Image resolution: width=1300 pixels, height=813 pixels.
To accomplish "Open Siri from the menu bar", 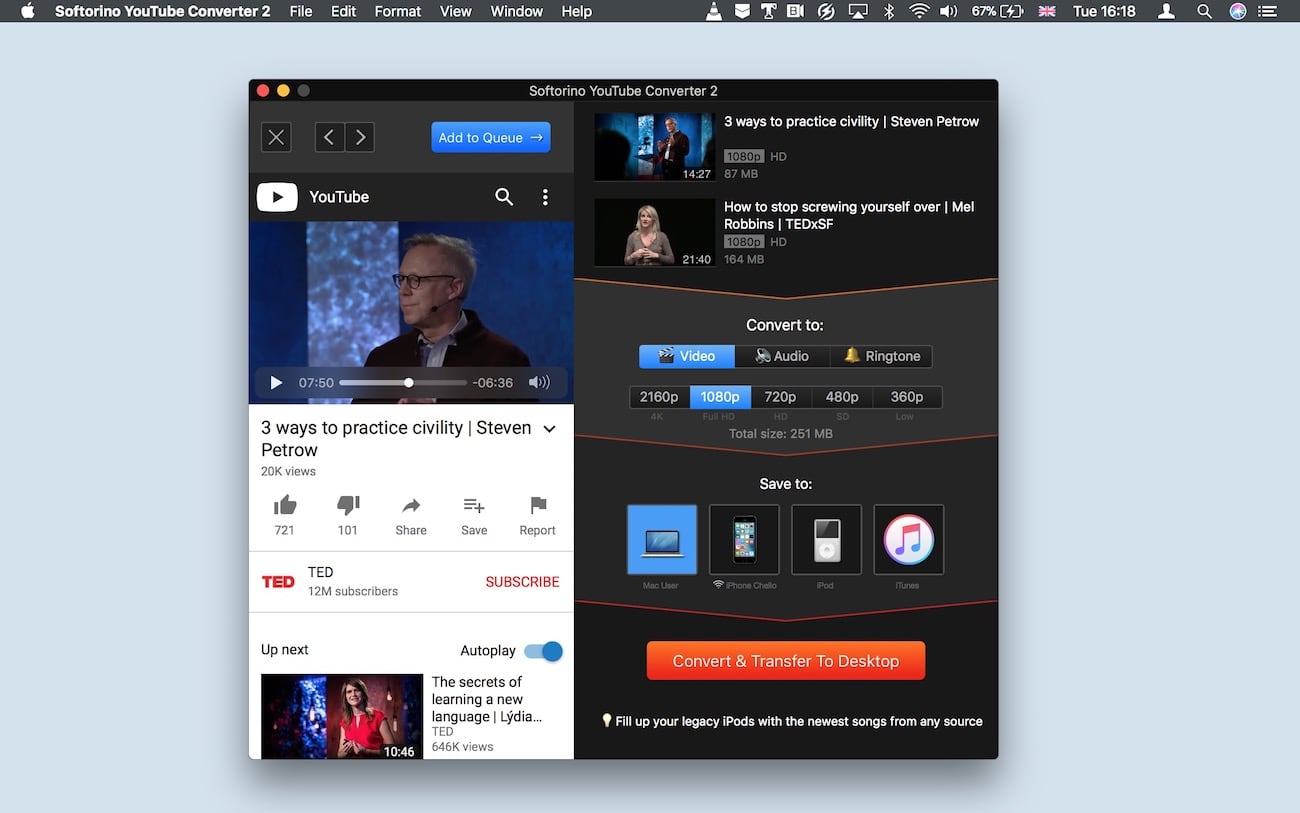I will tap(1238, 12).
